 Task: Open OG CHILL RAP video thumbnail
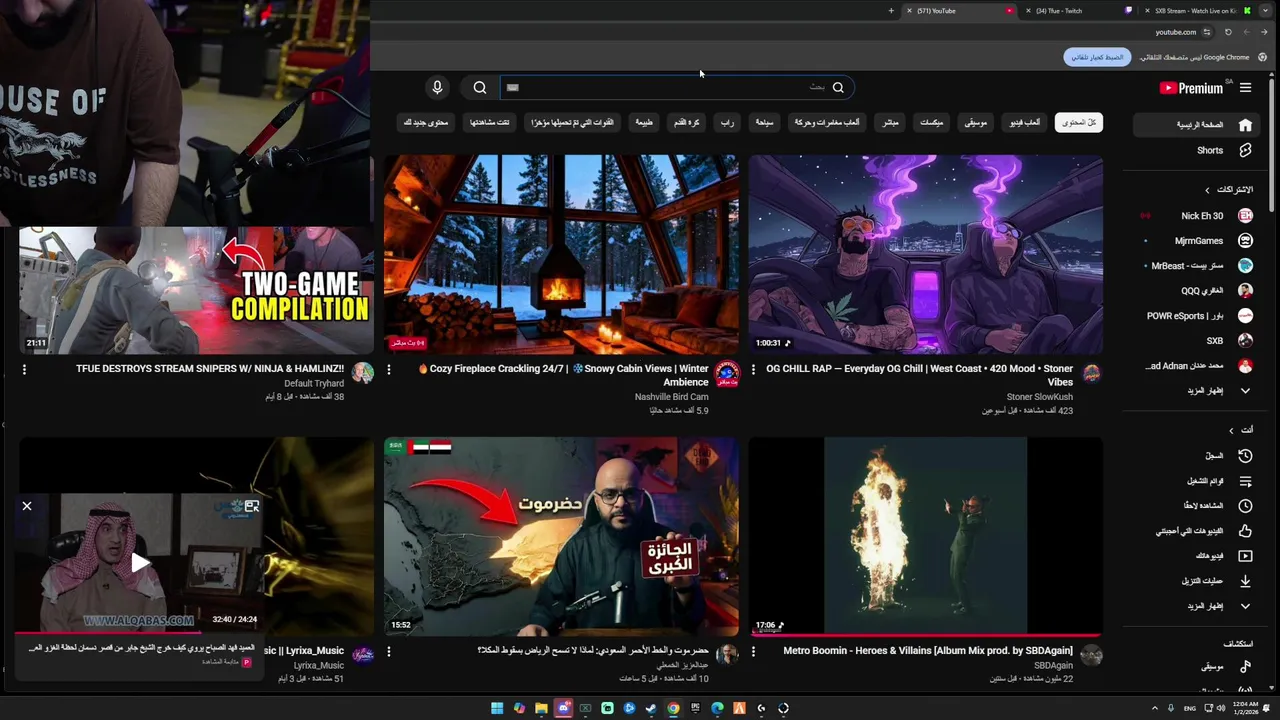click(925, 254)
